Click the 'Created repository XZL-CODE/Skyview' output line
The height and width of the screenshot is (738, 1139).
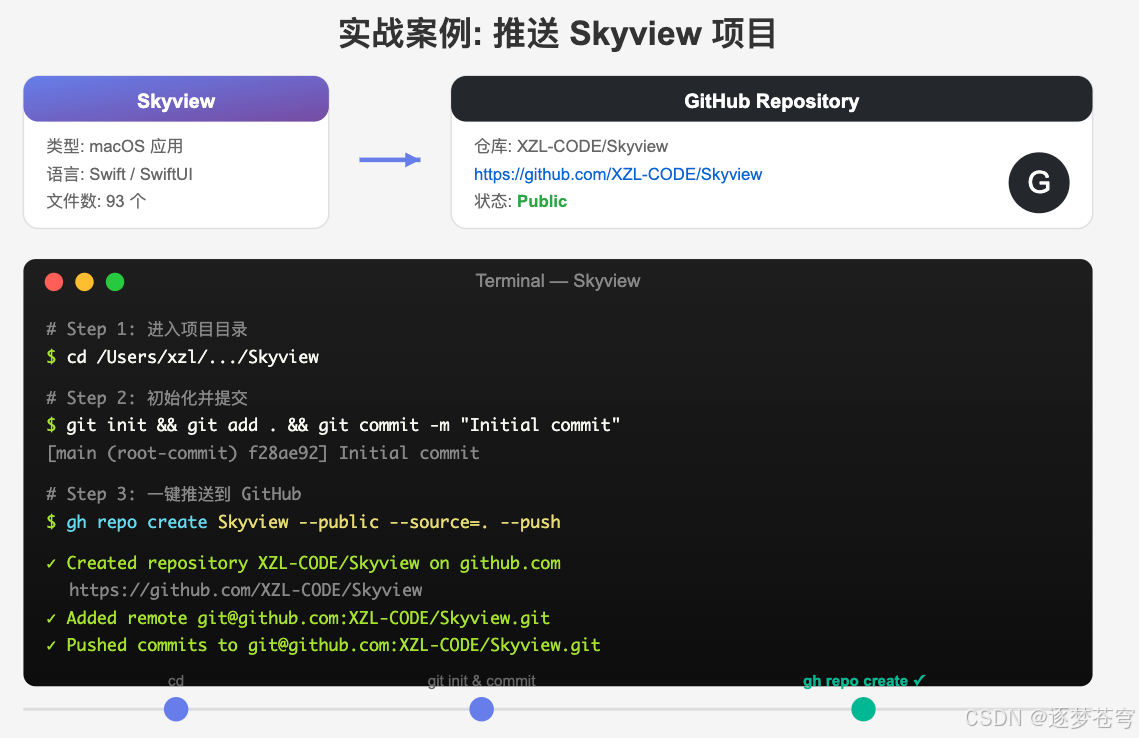click(304, 563)
